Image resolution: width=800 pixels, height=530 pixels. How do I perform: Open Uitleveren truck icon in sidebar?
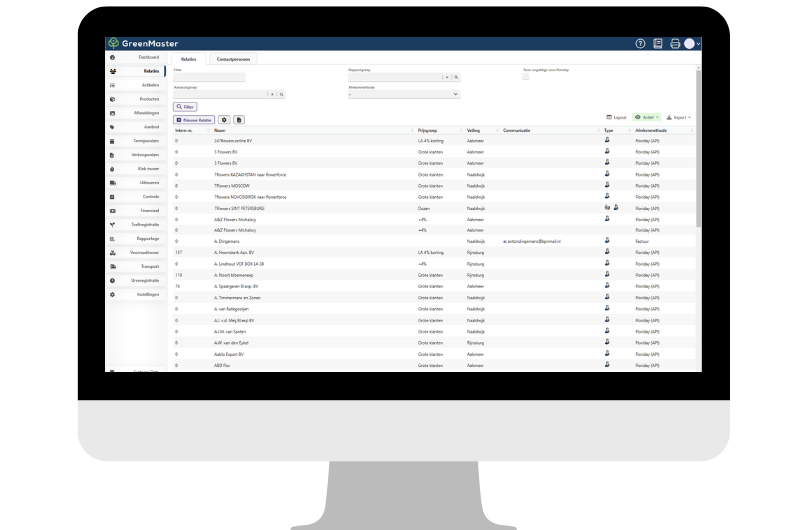point(112,183)
